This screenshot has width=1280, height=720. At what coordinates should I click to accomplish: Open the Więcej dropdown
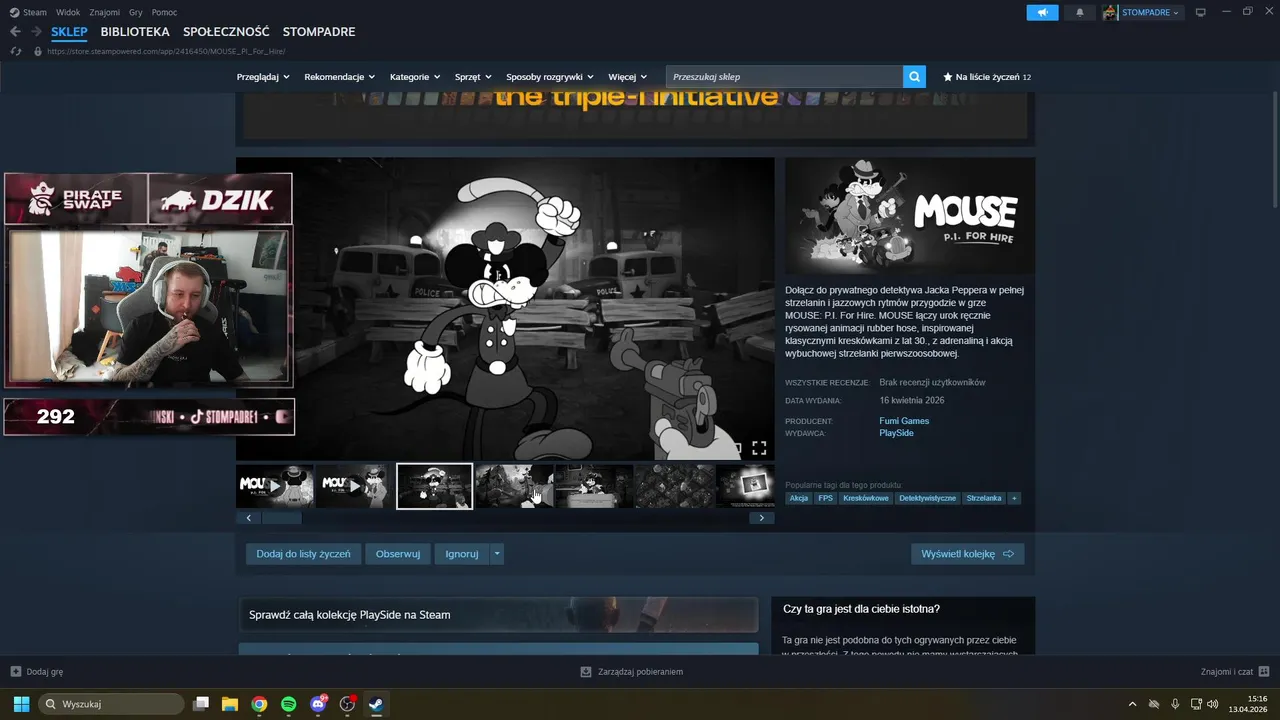pos(628,77)
